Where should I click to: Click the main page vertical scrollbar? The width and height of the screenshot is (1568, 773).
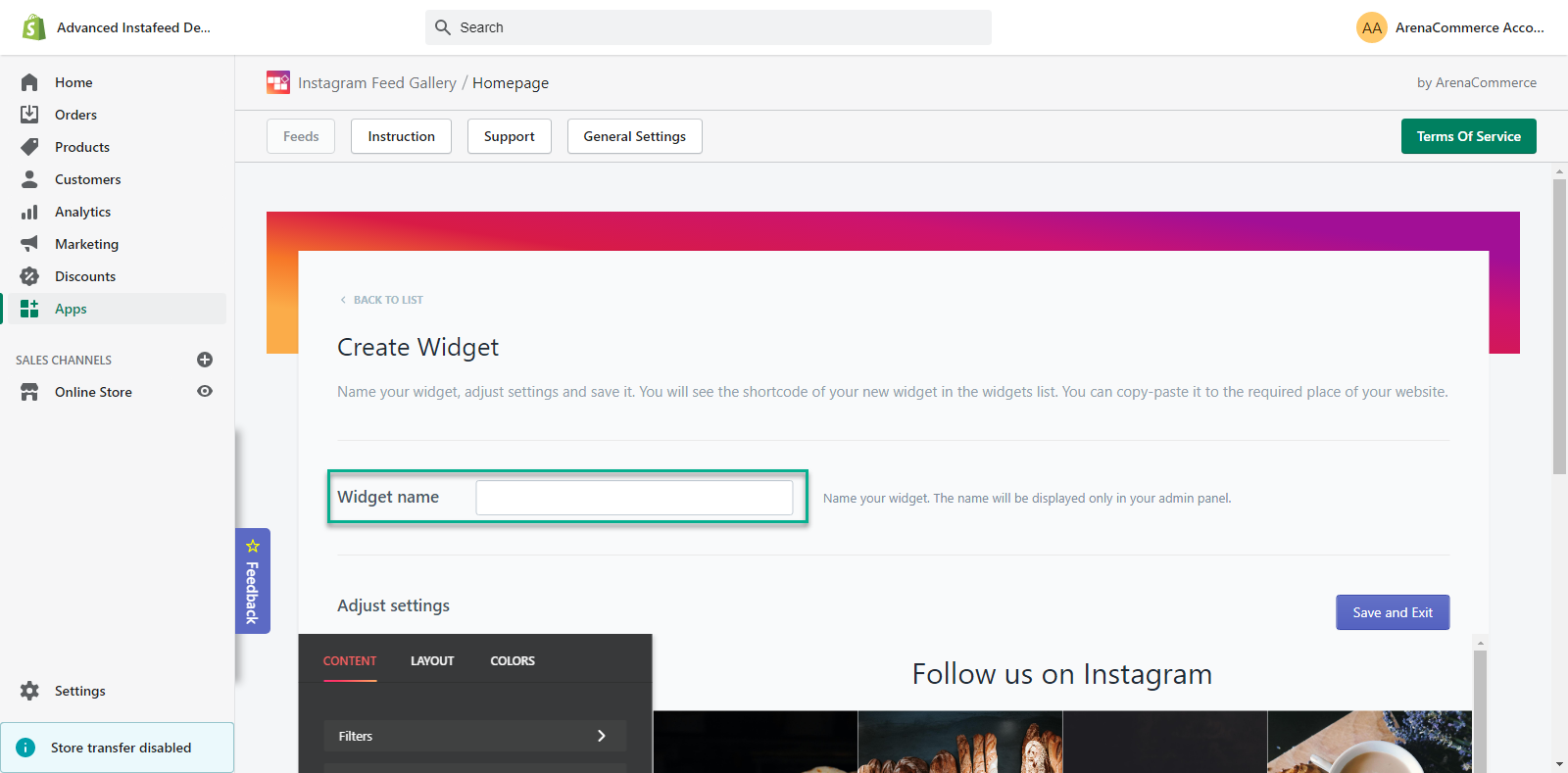[1559, 326]
